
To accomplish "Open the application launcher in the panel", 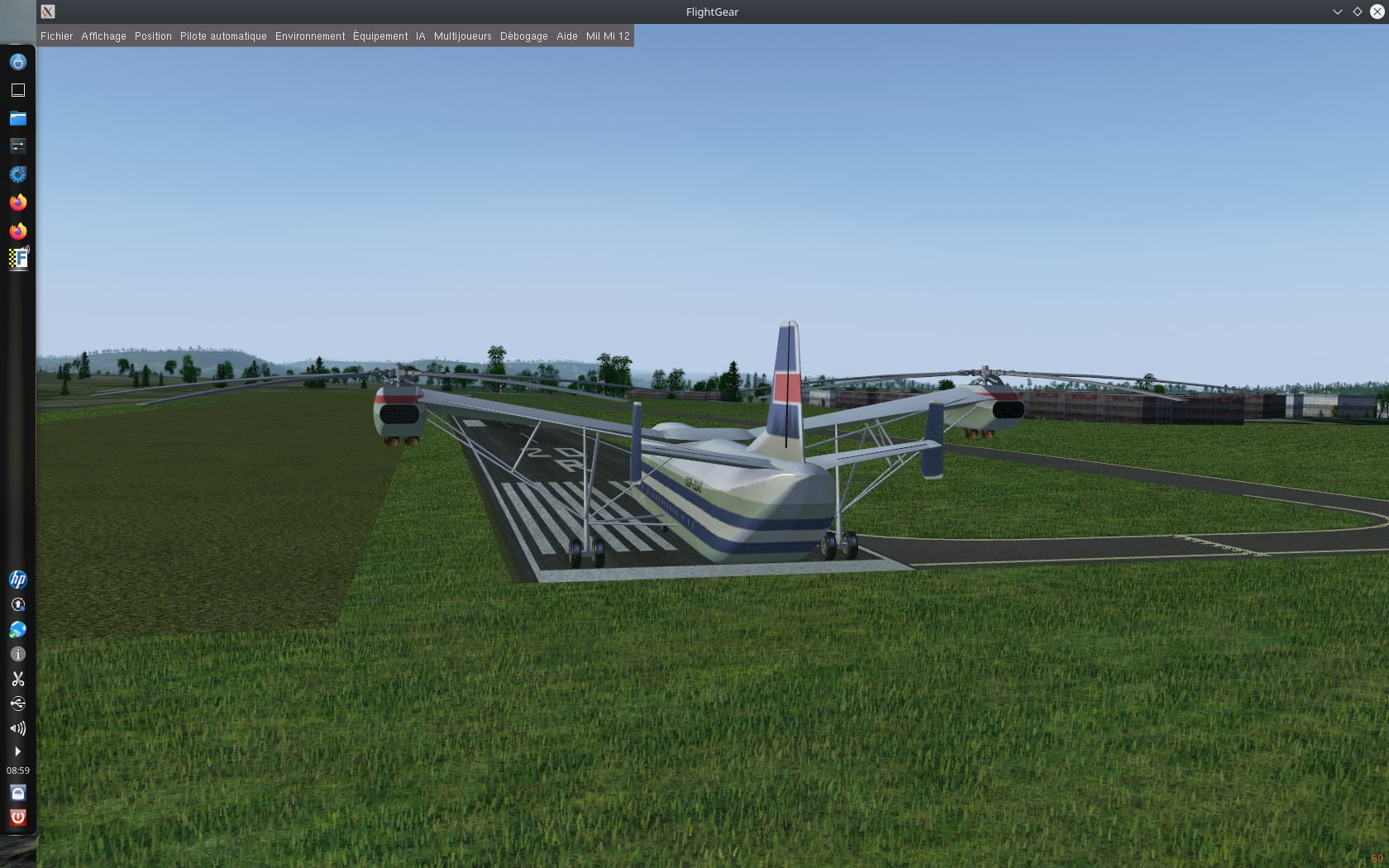I will tap(18, 62).
